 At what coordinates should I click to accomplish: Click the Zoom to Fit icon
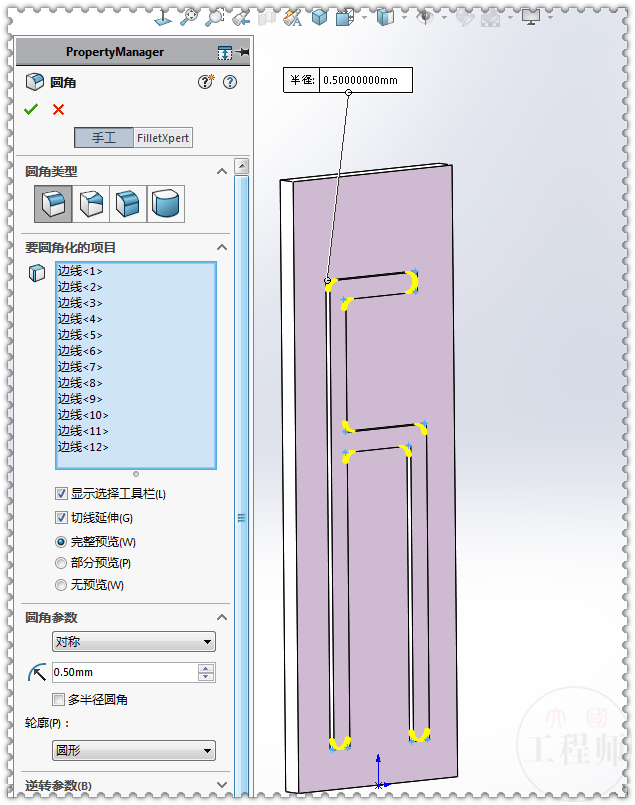coord(188,17)
